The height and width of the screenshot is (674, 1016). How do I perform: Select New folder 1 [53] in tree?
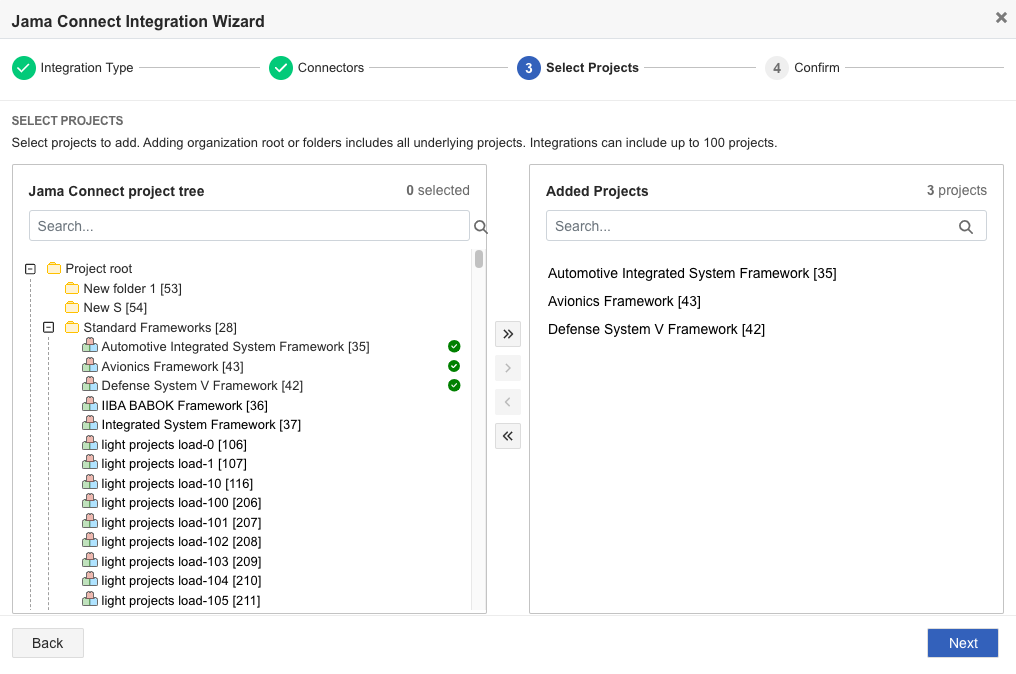[x=133, y=288]
